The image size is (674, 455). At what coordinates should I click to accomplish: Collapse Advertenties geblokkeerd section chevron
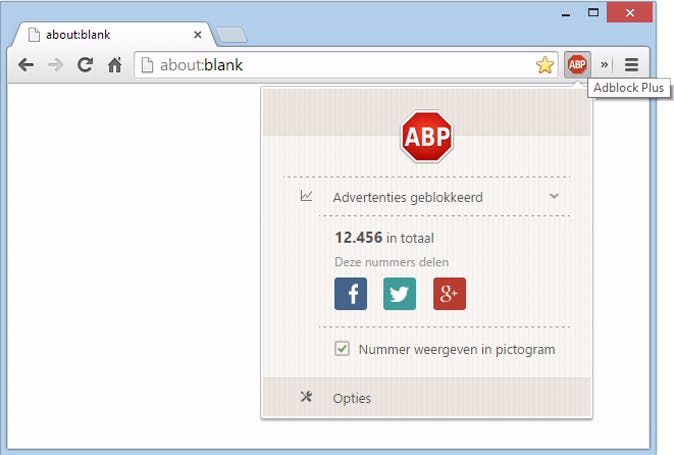(554, 196)
